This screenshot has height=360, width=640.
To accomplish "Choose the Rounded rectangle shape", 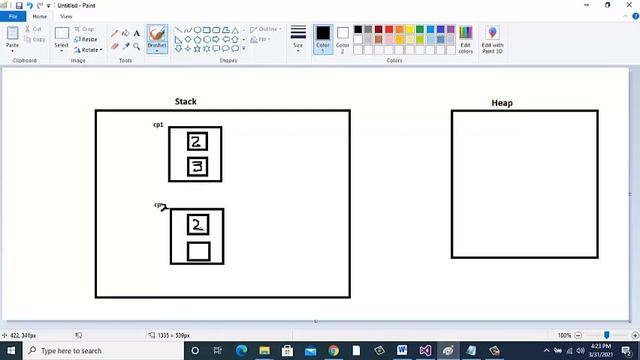I will (216, 30).
